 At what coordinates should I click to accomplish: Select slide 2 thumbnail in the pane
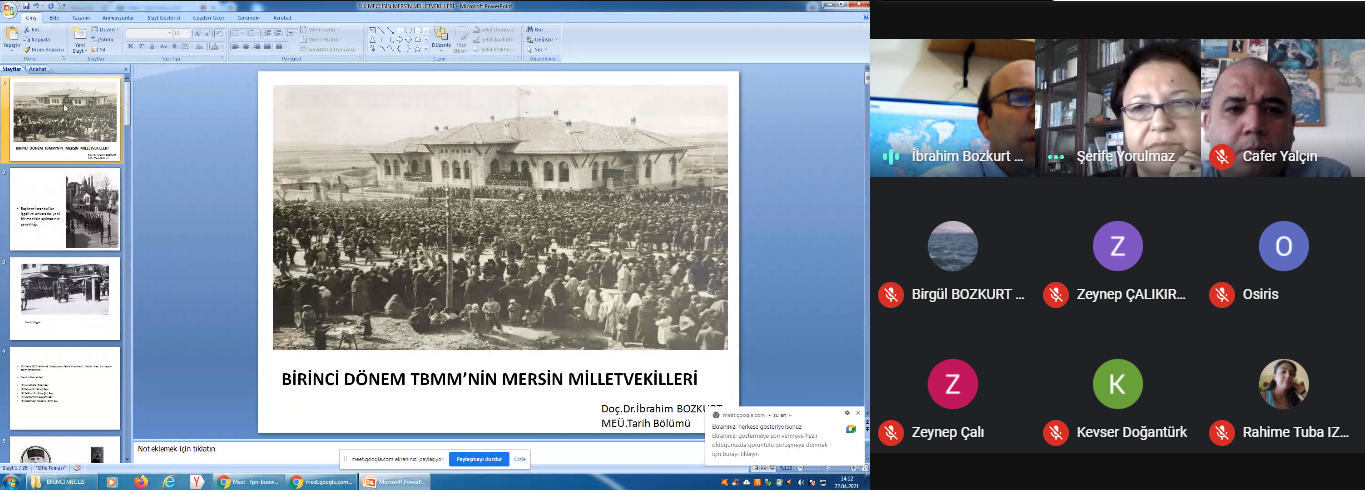tap(65, 208)
